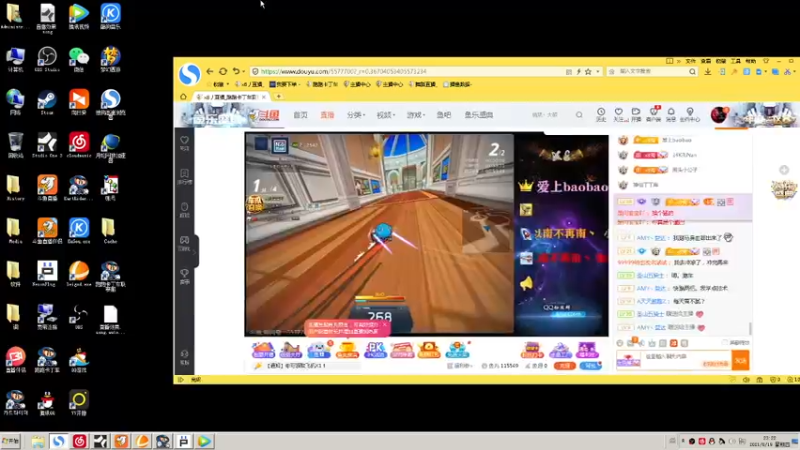Open the 工具 menu in browser
800x450 pixels.
(735, 61)
